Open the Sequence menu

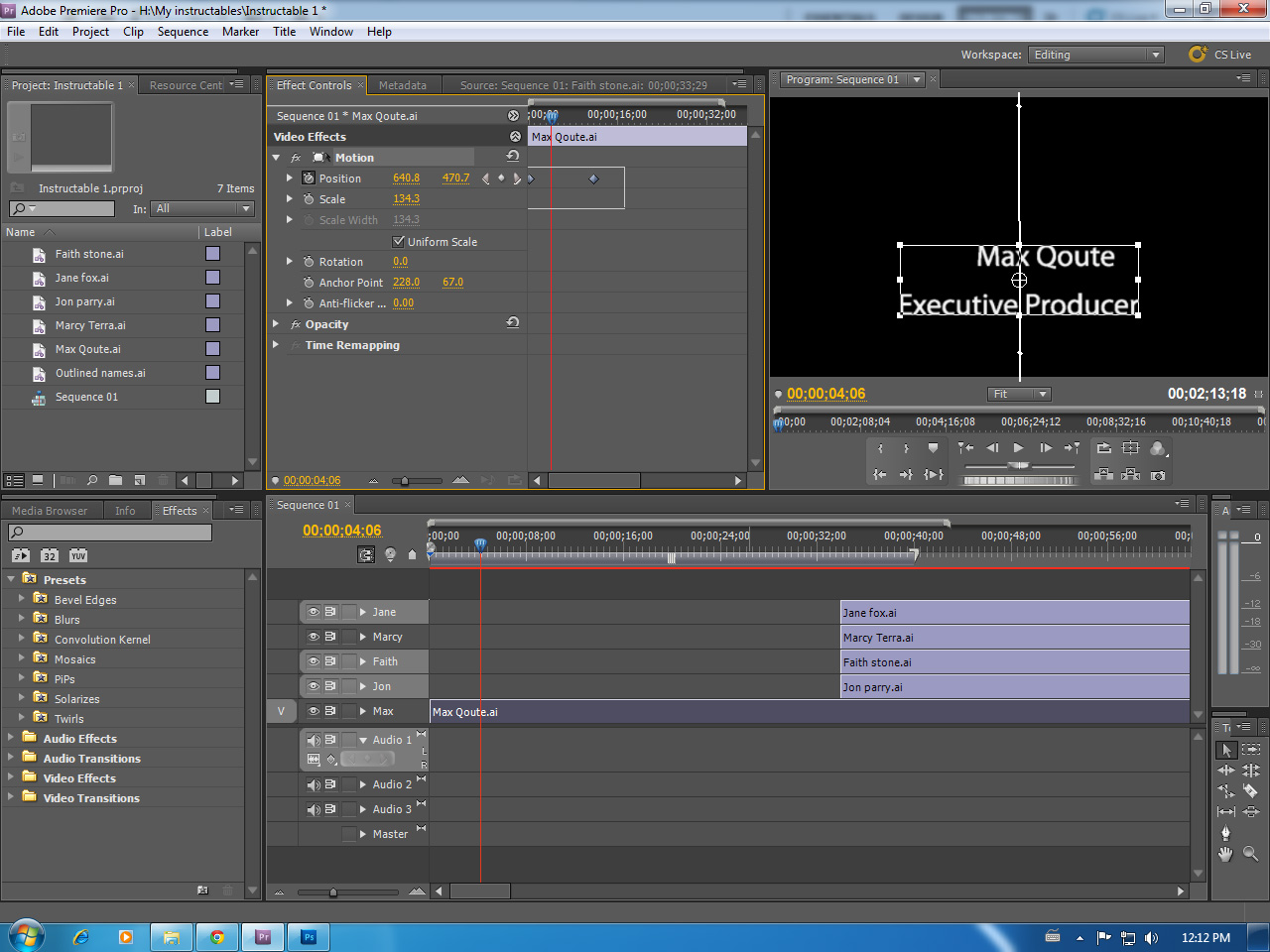pyautogui.click(x=183, y=31)
